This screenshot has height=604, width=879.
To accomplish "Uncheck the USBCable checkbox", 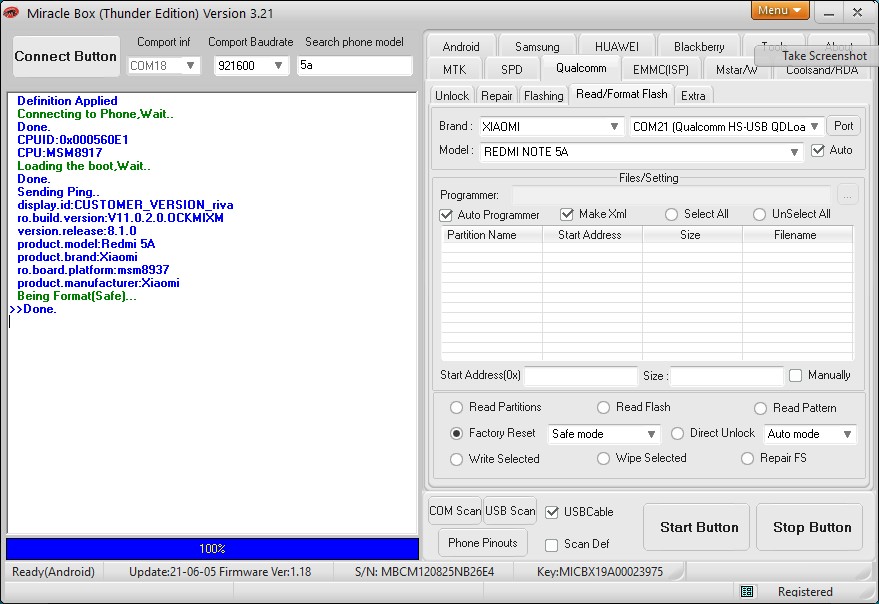I will tap(552, 512).
